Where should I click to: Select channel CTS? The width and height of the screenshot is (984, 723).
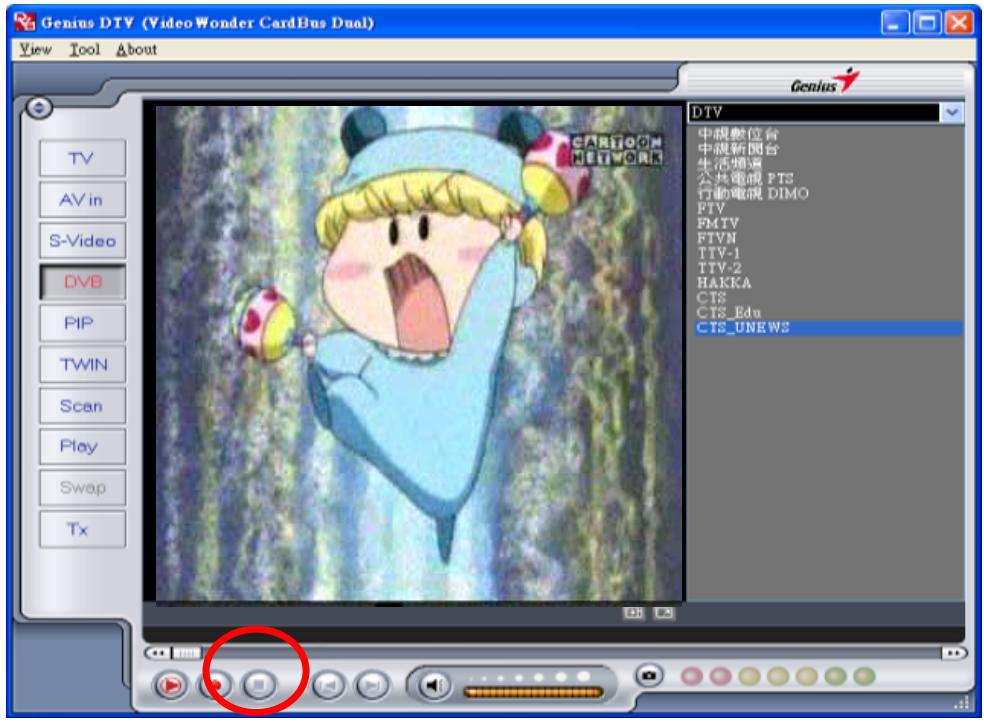pos(711,298)
